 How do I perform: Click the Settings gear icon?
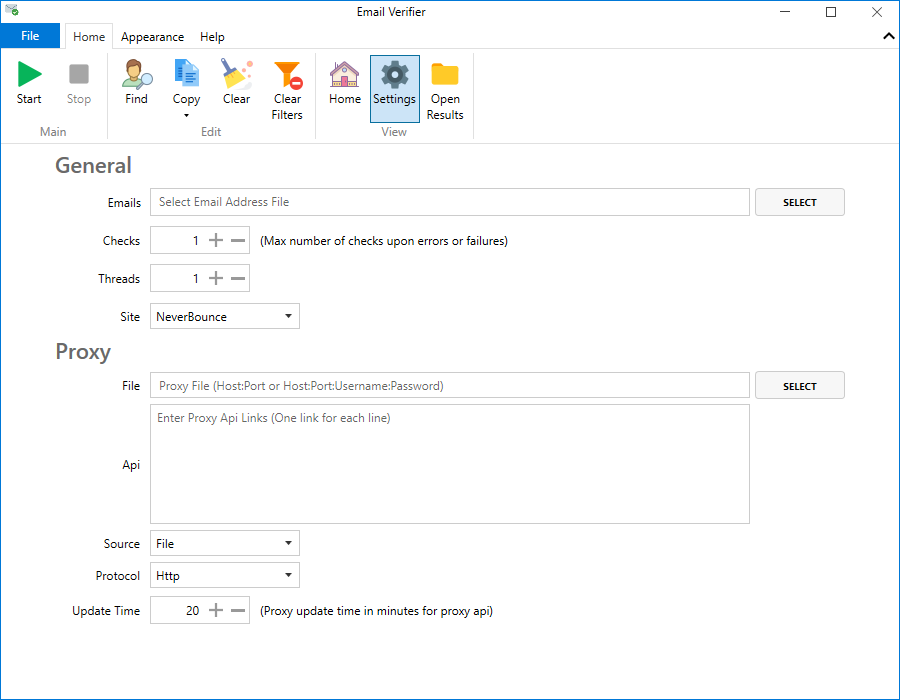point(395,74)
